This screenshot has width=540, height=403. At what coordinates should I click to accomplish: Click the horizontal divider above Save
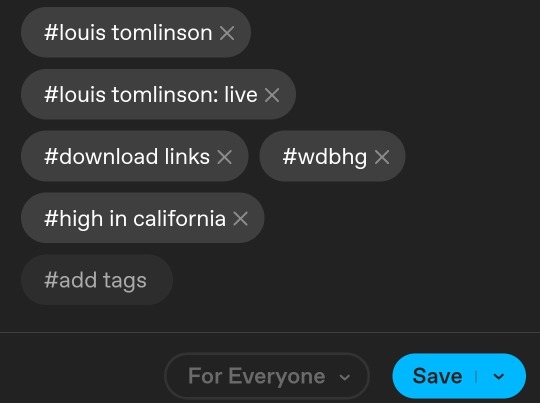pyautogui.click(x=270, y=332)
